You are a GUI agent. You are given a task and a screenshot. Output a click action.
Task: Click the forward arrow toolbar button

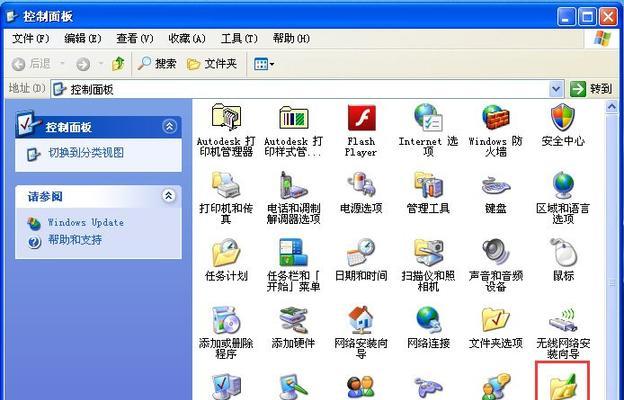click(83, 64)
